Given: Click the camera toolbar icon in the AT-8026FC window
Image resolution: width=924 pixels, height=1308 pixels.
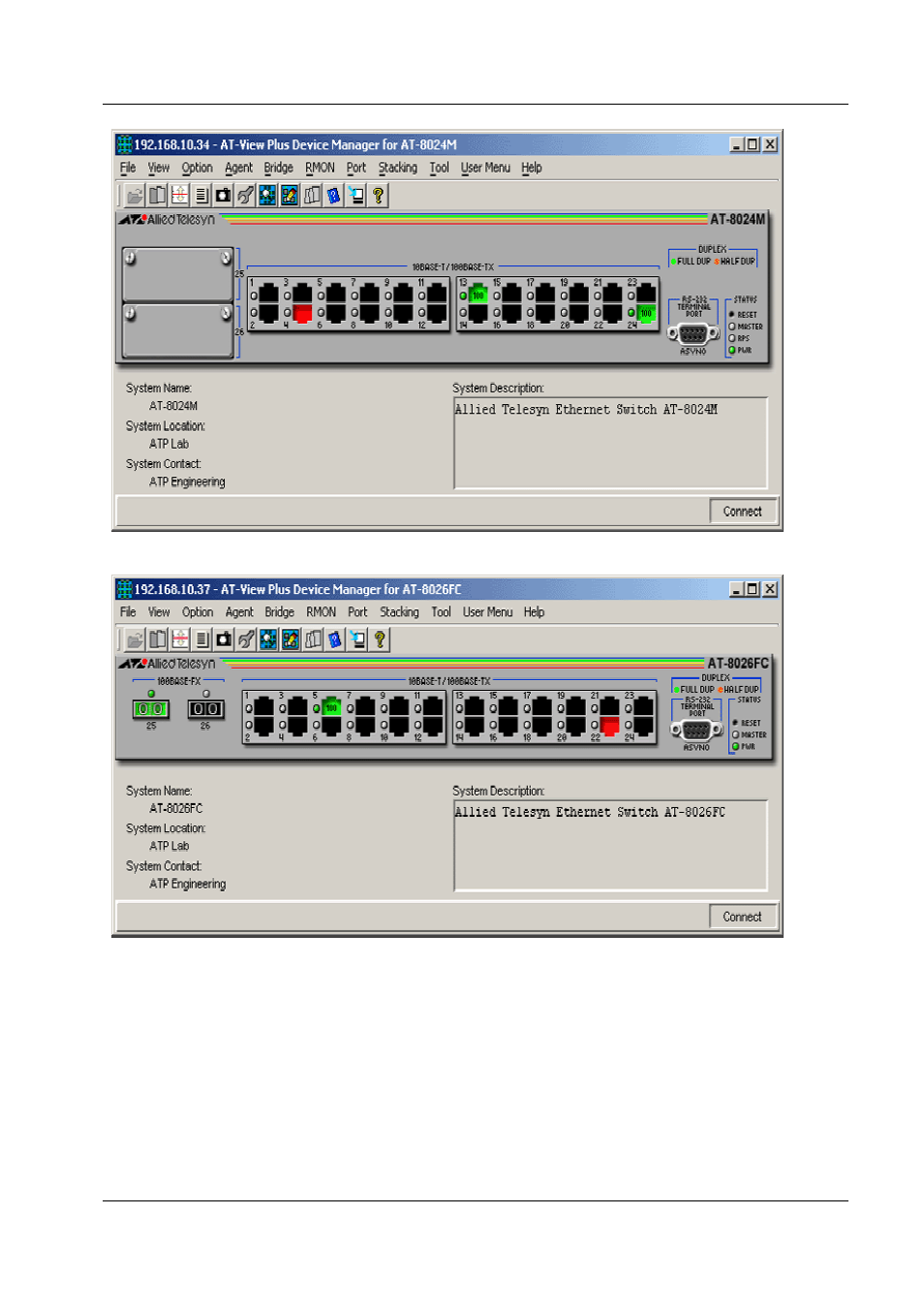Looking at the screenshot, I should point(225,639).
